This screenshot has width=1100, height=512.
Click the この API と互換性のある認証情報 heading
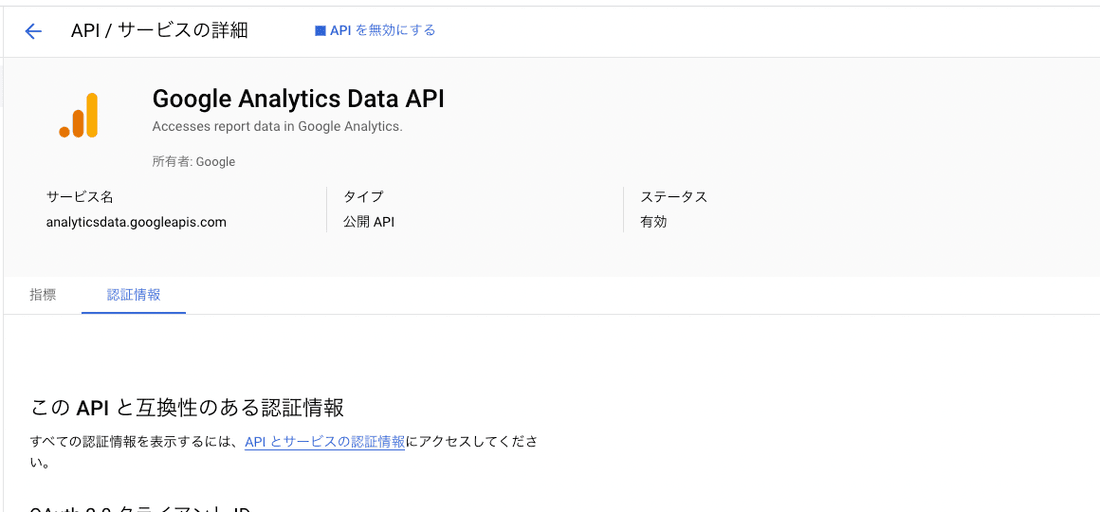click(187, 407)
